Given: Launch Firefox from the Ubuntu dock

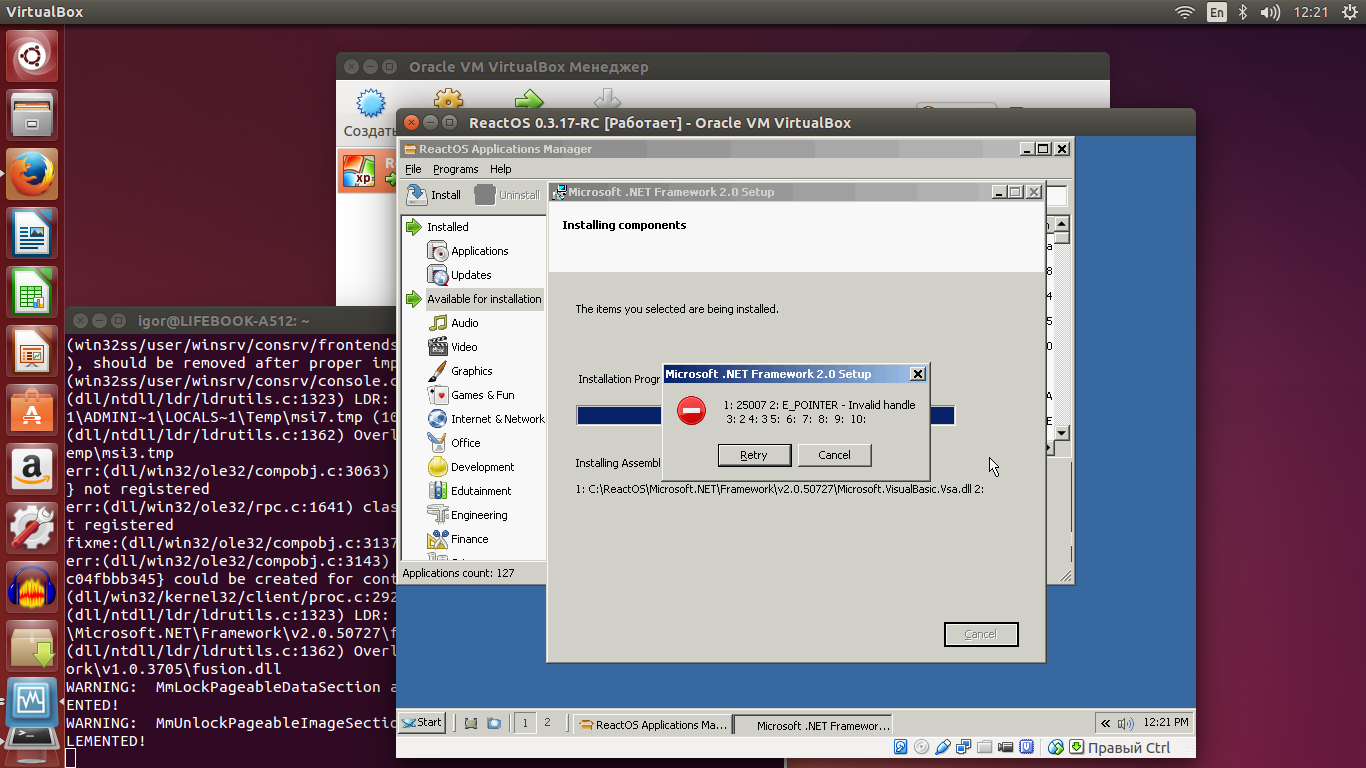Looking at the screenshot, I should click(33, 174).
